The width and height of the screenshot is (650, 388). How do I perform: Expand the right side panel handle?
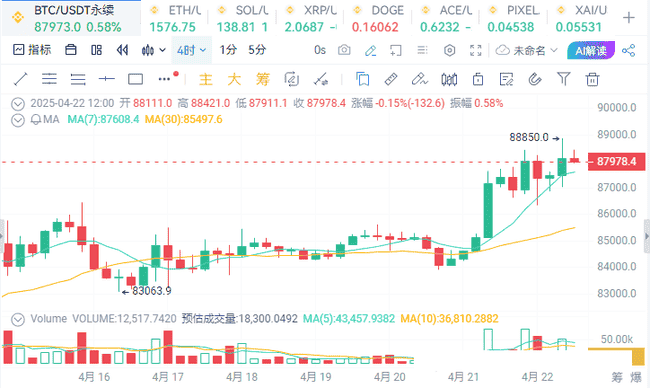[x=647, y=236]
